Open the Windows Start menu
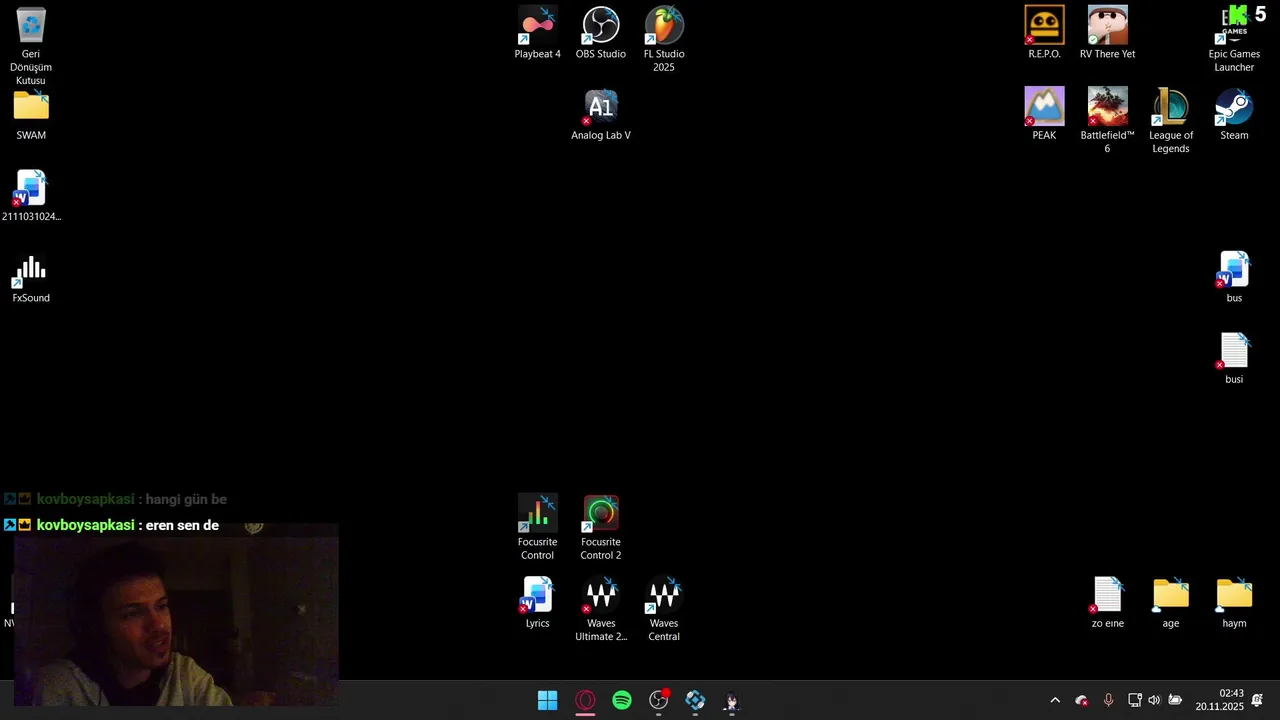Viewport: 1280px width, 720px height. pyautogui.click(x=548, y=701)
